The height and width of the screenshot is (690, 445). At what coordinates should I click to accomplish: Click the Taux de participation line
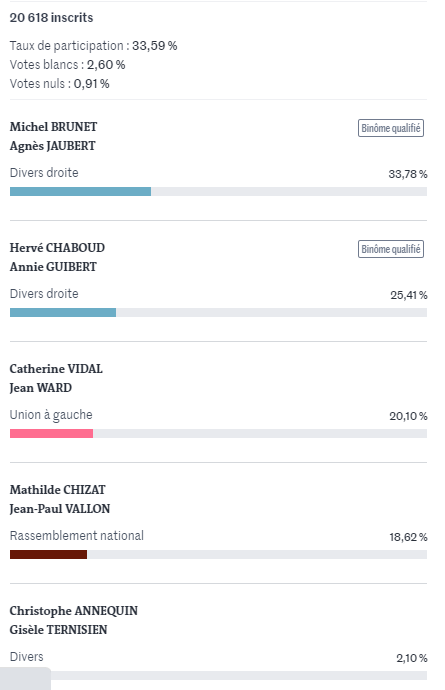[93, 46]
